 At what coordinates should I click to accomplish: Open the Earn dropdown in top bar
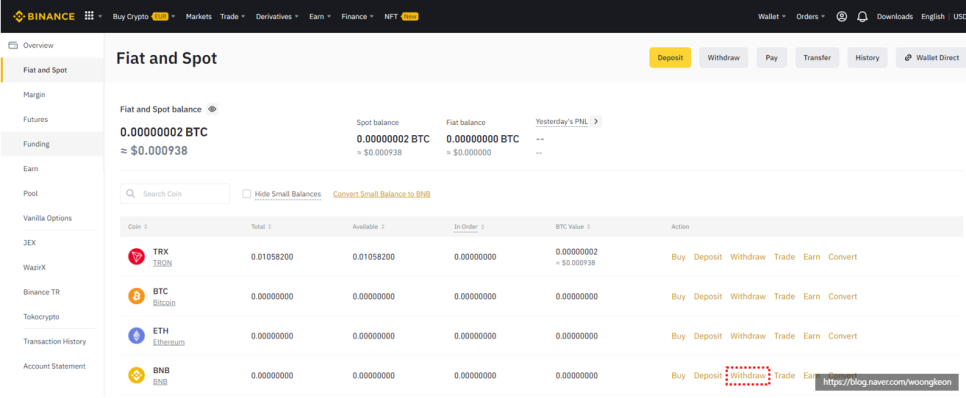click(320, 17)
